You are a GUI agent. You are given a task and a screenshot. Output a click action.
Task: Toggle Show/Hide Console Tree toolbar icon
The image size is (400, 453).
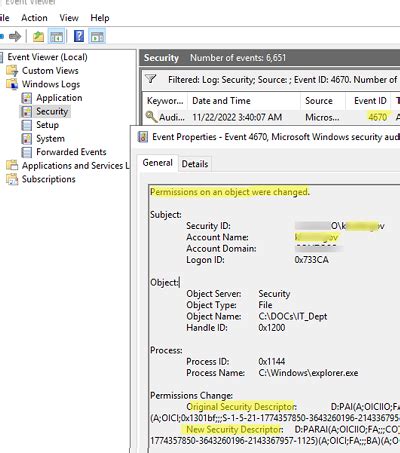[56, 36]
